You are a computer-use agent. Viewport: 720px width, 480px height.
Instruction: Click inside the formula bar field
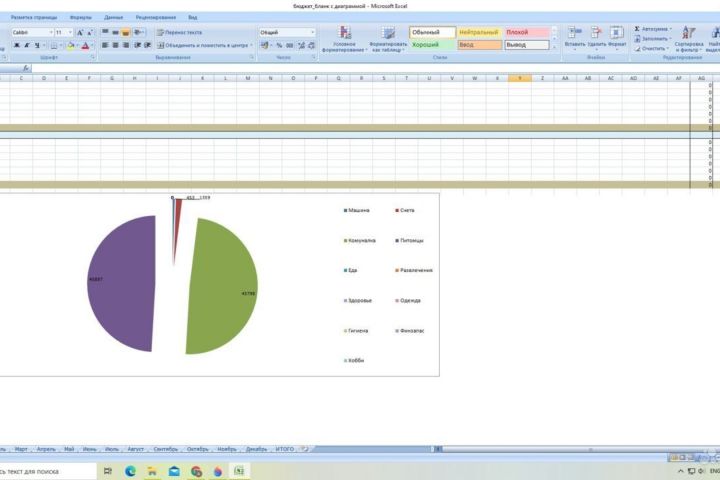click(x=374, y=68)
